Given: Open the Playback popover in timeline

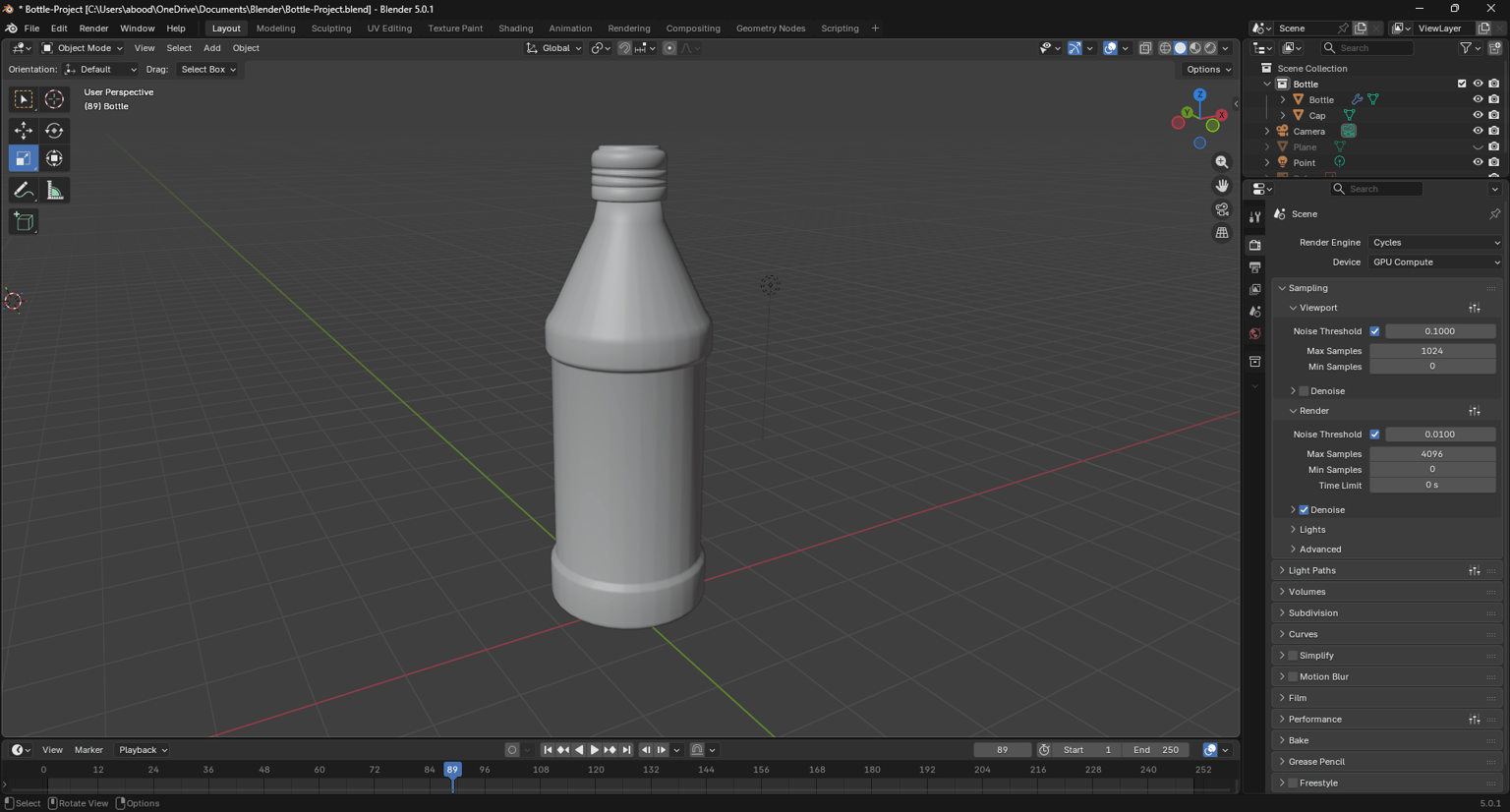Looking at the screenshot, I should pyautogui.click(x=143, y=750).
